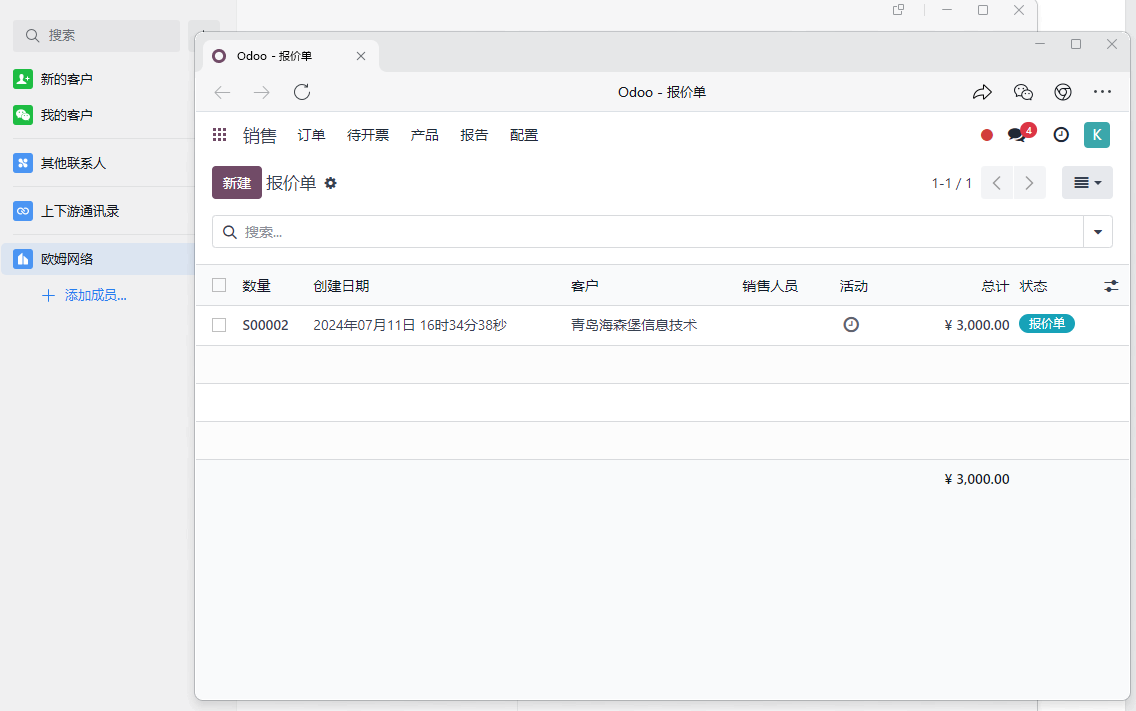1136x711 pixels.
Task: Click 我的客户 WeChat icon in sidebar
Action: click(x=23, y=115)
